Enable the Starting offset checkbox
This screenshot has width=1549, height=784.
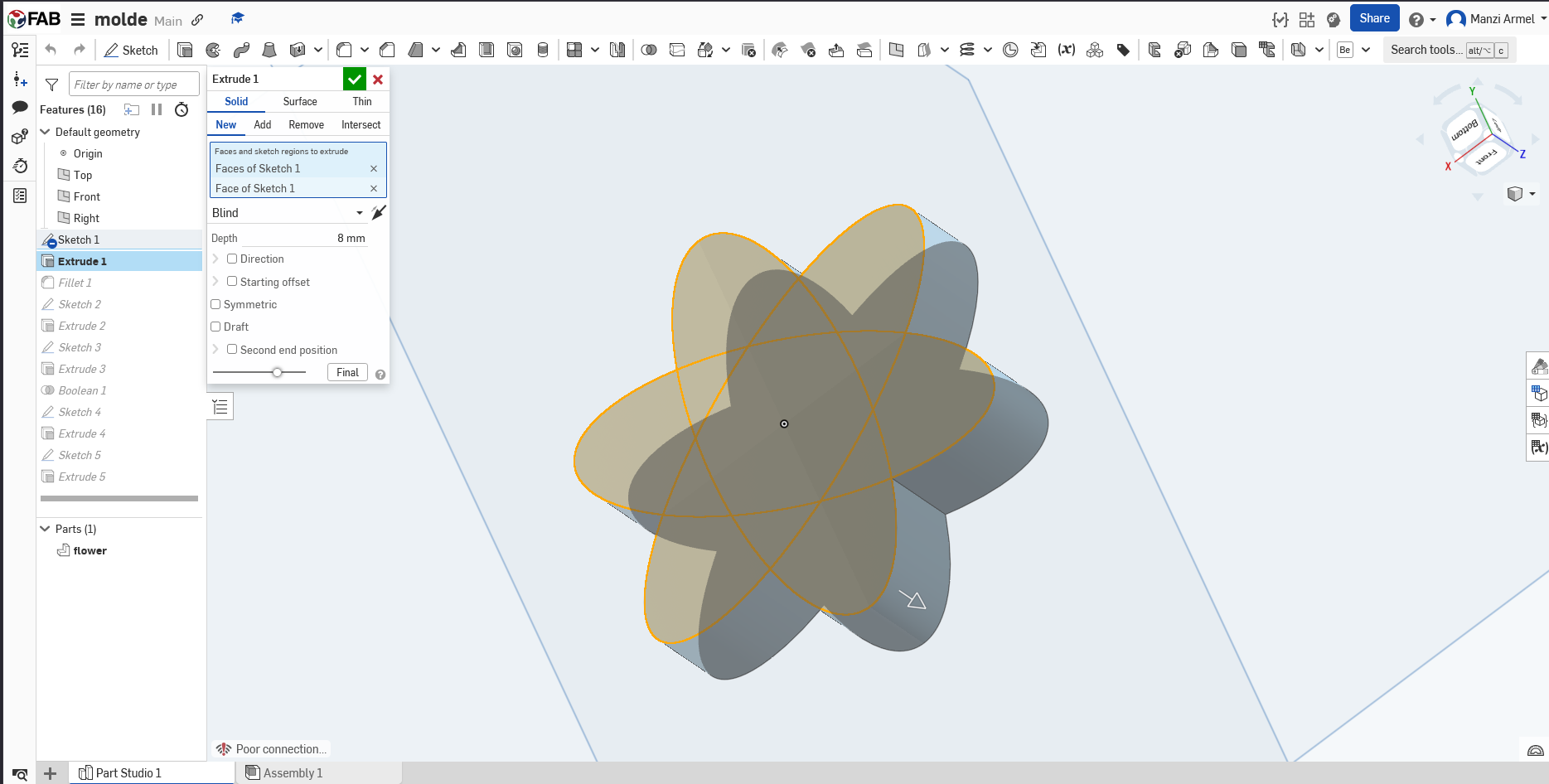232,282
